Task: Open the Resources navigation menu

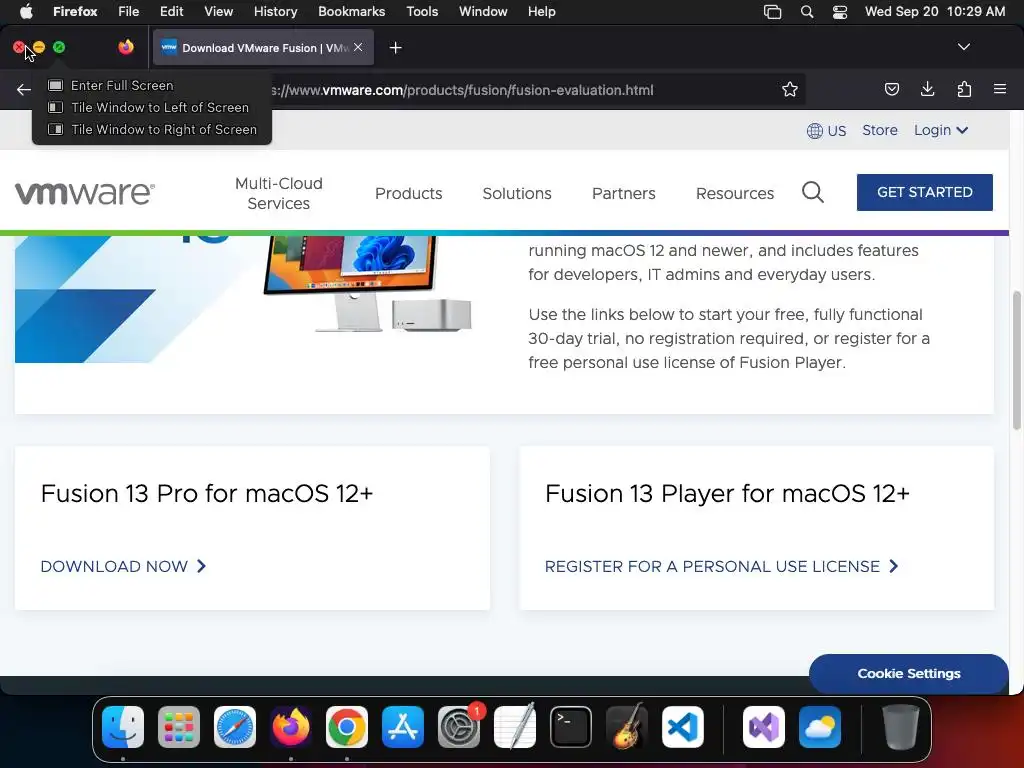Action: [x=735, y=193]
